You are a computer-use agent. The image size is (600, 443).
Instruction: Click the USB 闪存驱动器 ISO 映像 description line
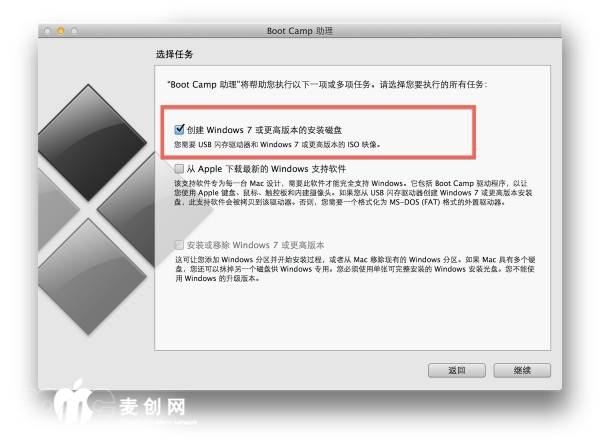(x=277, y=145)
